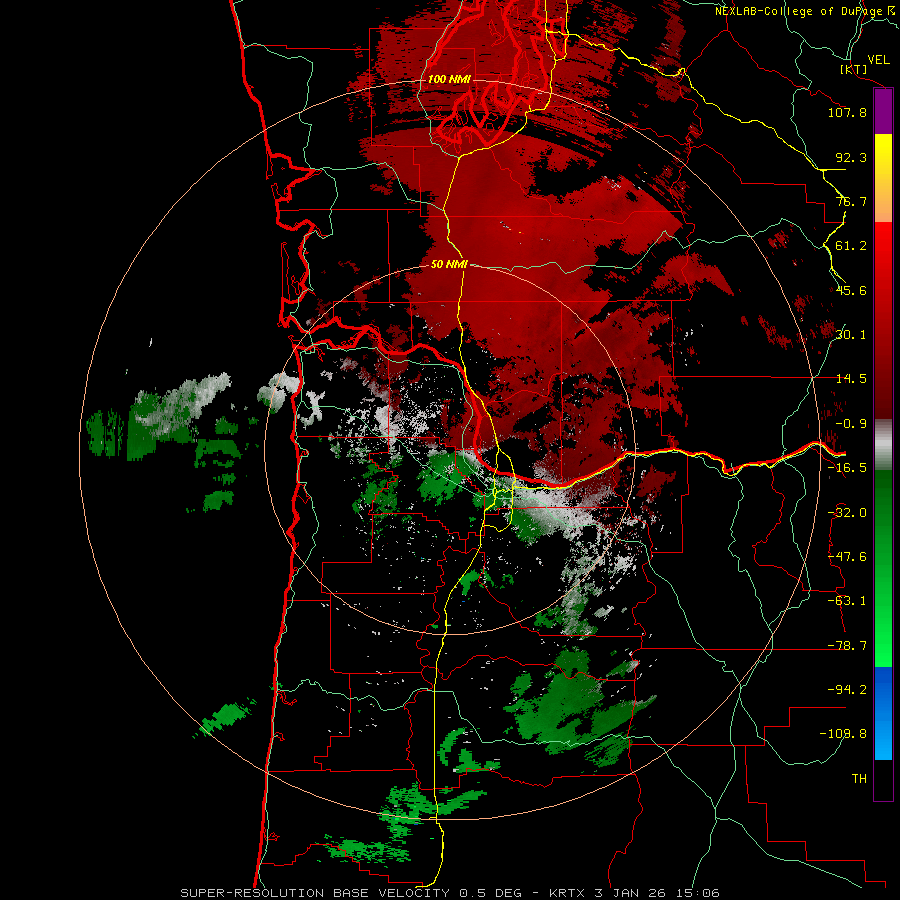Click the -0.9 scale value
The image size is (900, 900).
click(851, 424)
